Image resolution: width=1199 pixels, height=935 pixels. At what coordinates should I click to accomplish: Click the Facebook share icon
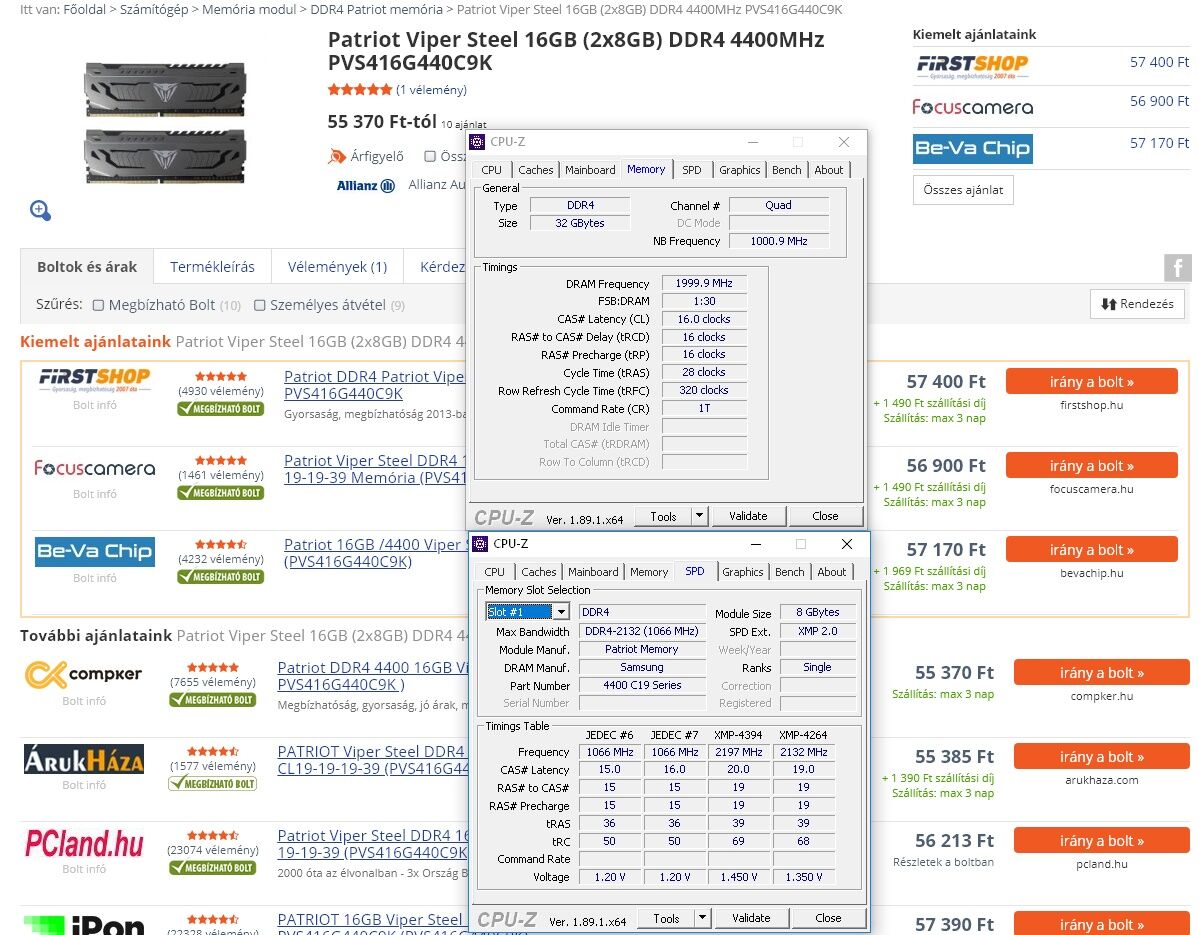pos(1178,268)
